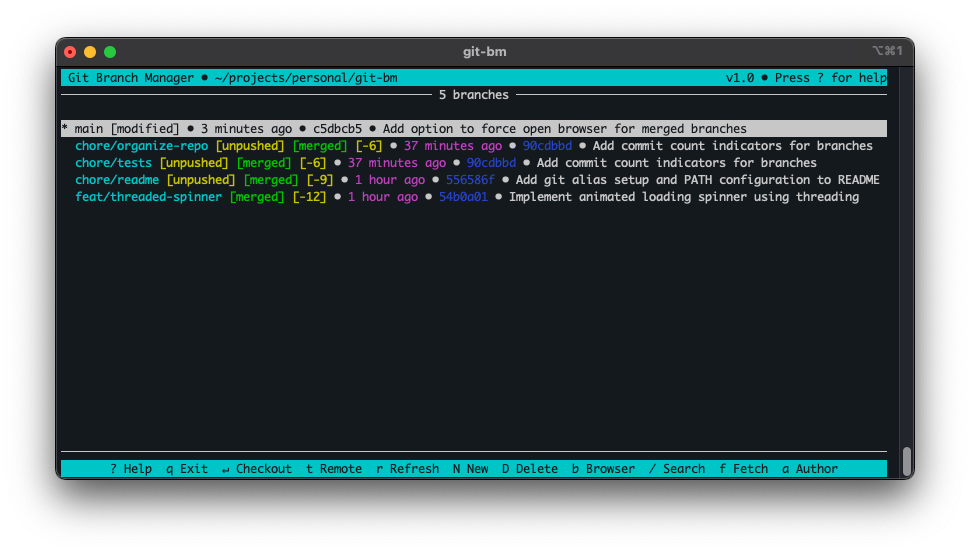Click the [unpushed] tag on chore/readme
The width and height of the screenshot is (970, 553).
pyautogui.click(x=201, y=180)
